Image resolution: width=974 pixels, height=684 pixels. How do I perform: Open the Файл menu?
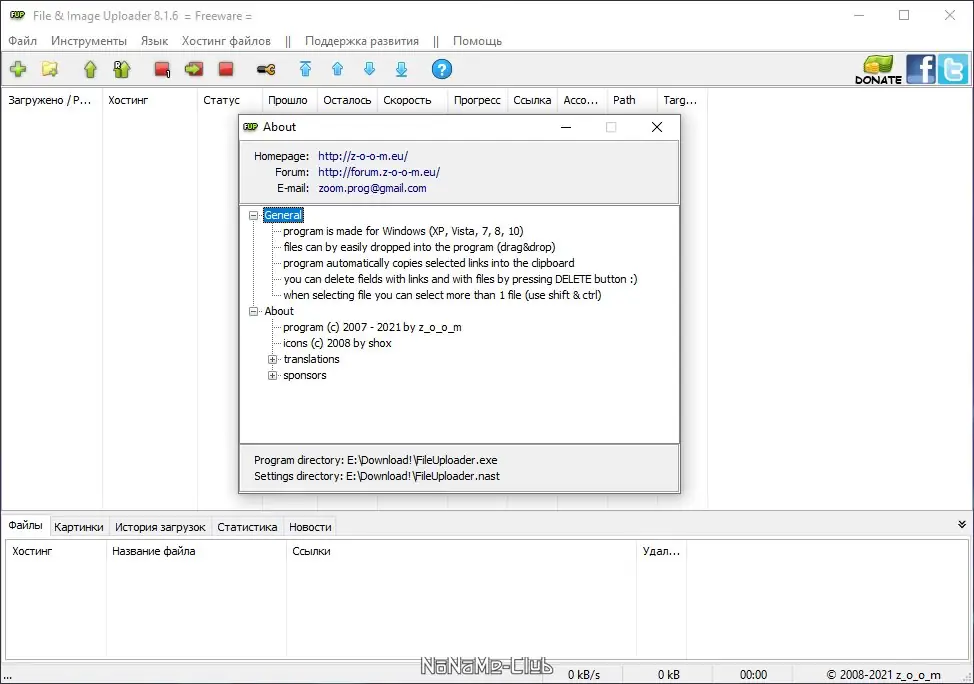[22, 41]
